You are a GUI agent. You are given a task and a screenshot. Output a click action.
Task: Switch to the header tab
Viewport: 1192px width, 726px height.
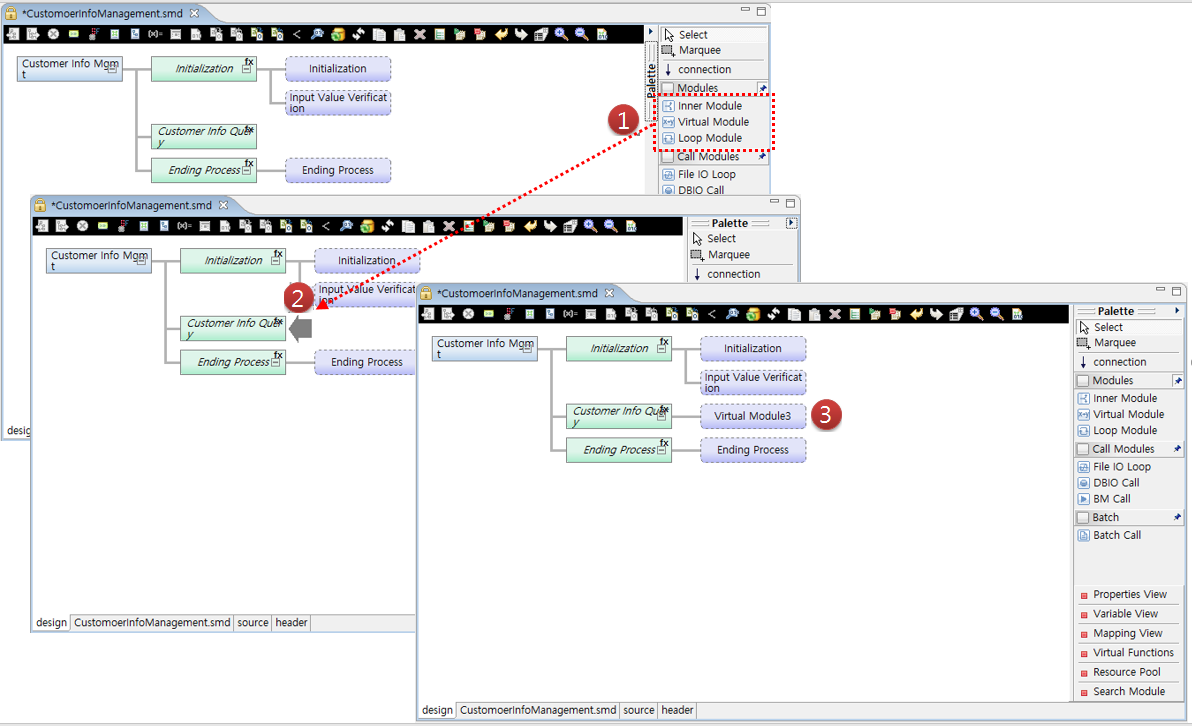677,710
